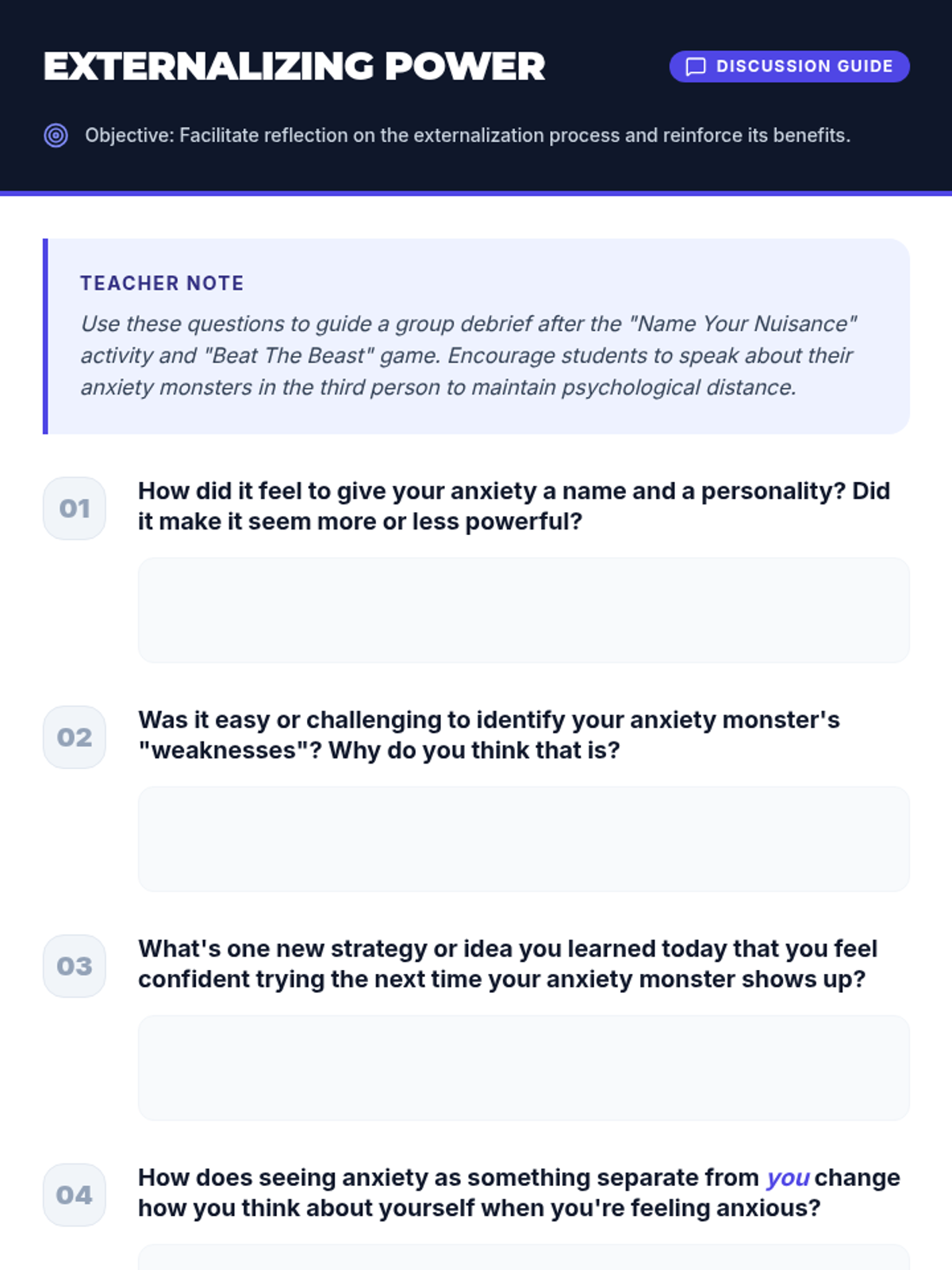Click the 04 question number badge

coord(75,1195)
